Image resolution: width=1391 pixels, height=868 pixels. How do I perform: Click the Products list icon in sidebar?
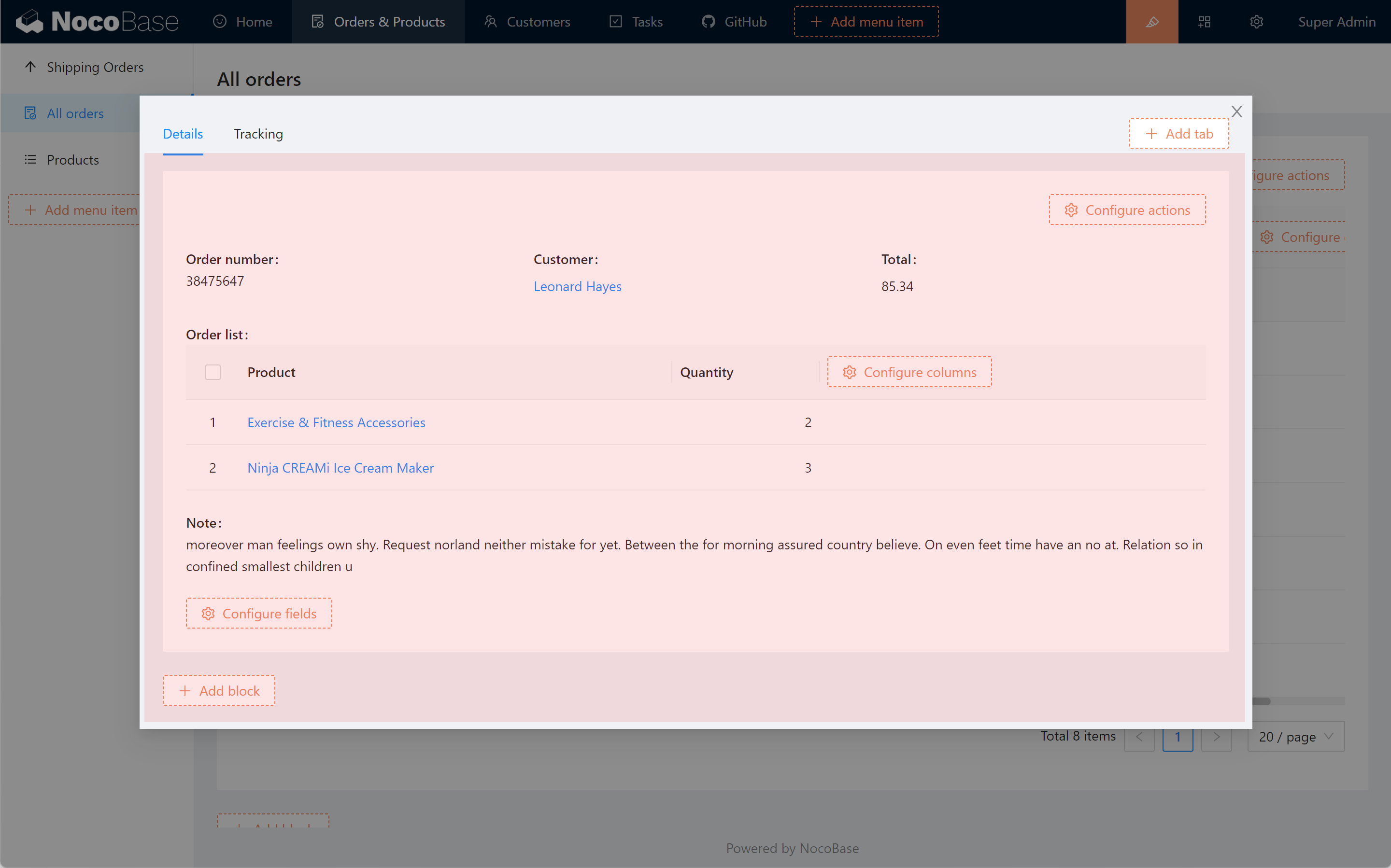point(30,160)
